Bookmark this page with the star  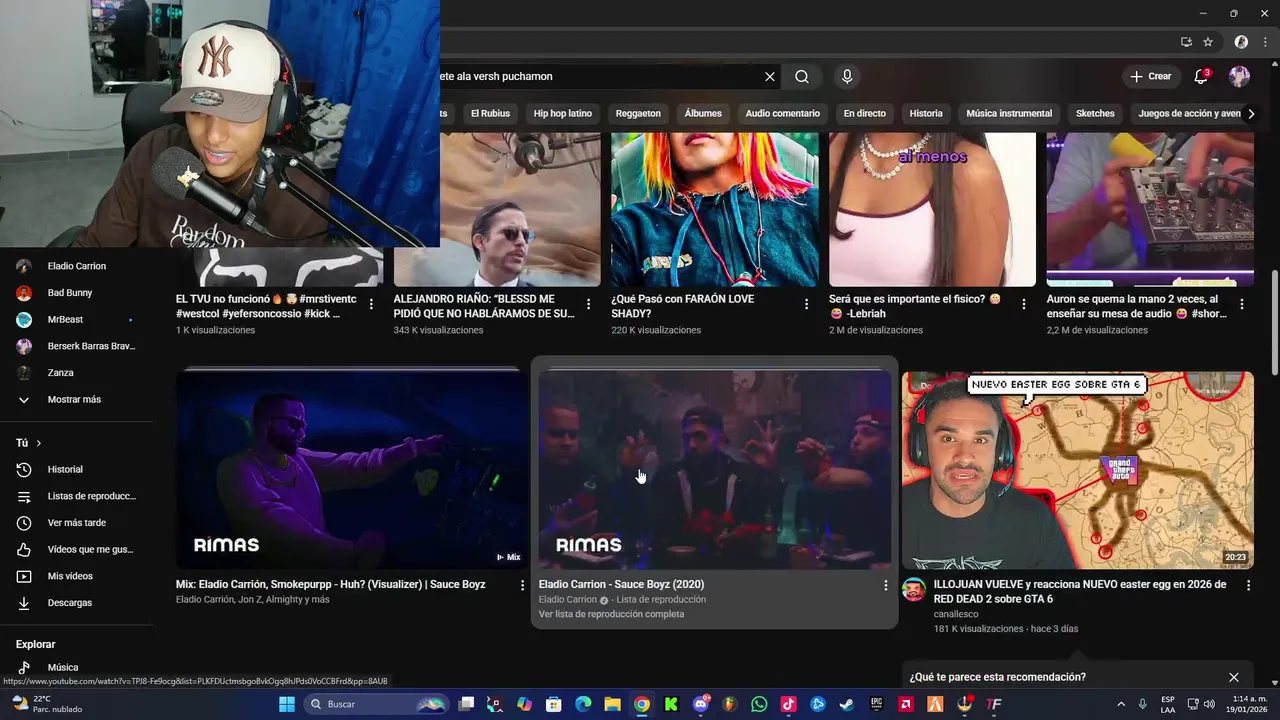[1208, 42]
